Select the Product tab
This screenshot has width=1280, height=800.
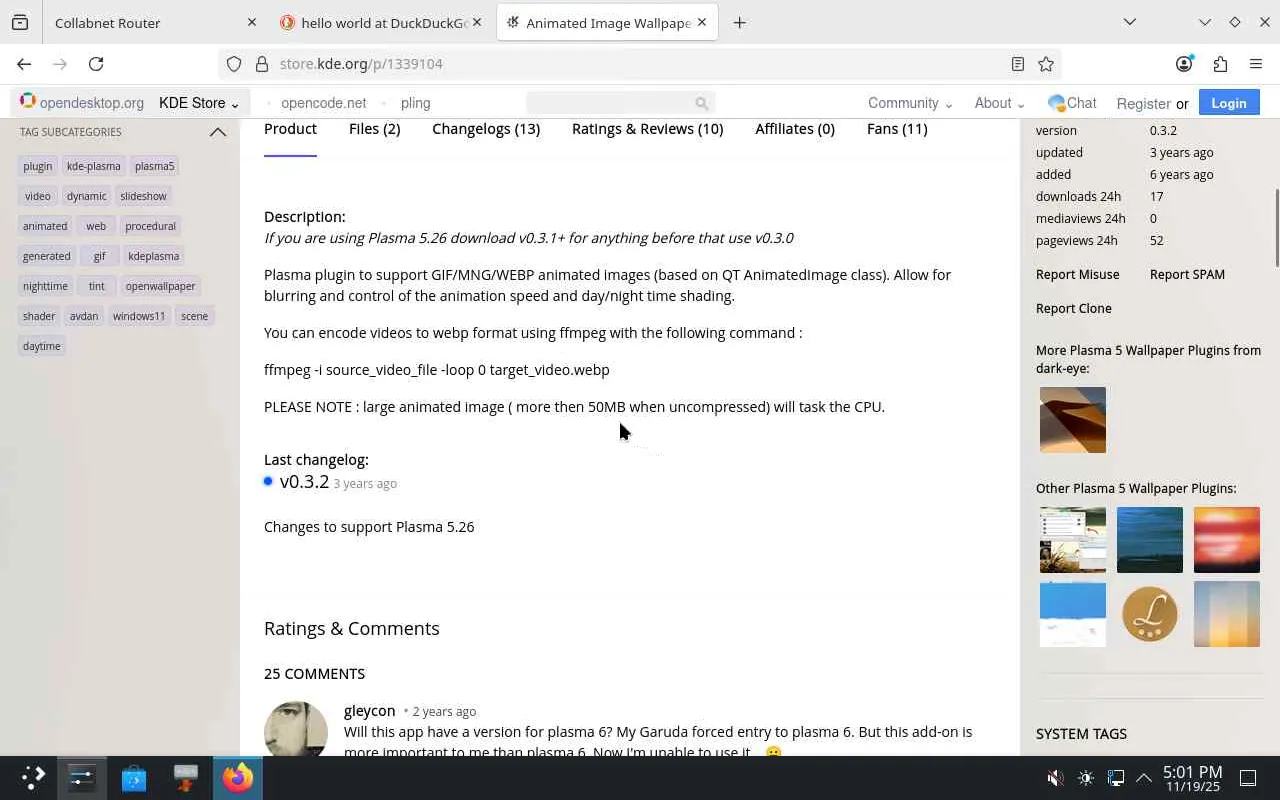[290, 129]
